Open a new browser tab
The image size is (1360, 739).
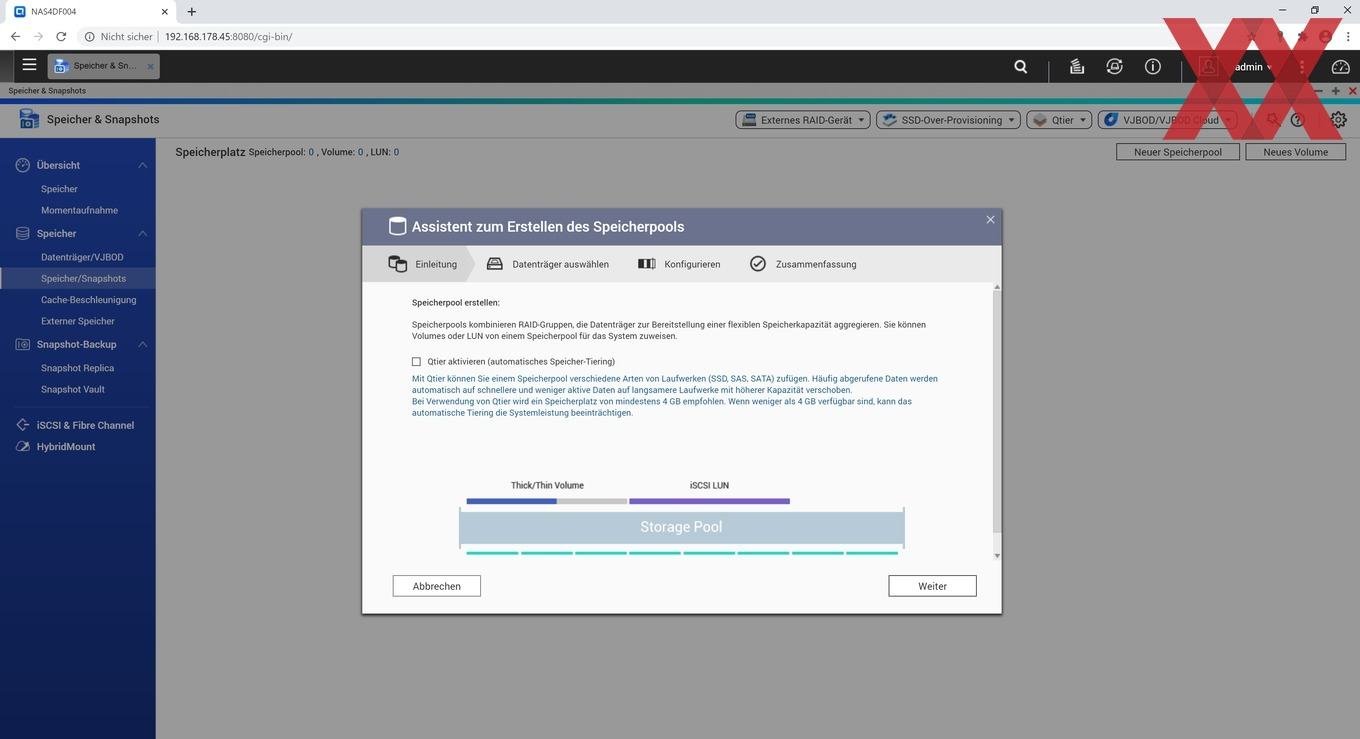192,12
